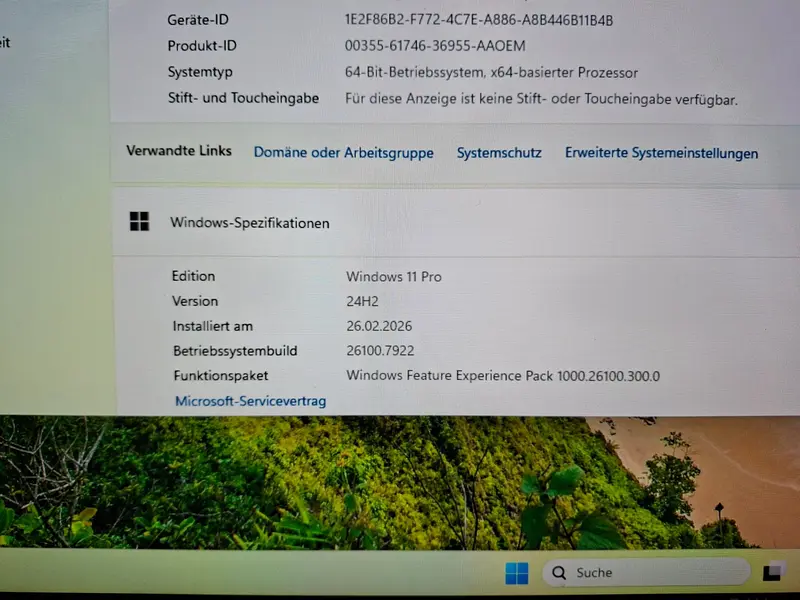Select the Geräte-ID value 1E2F86B2-F772-4C7E-A886-A8B446B11B4B
Viewport: 800px width, 600px height.
click(479, 20)
